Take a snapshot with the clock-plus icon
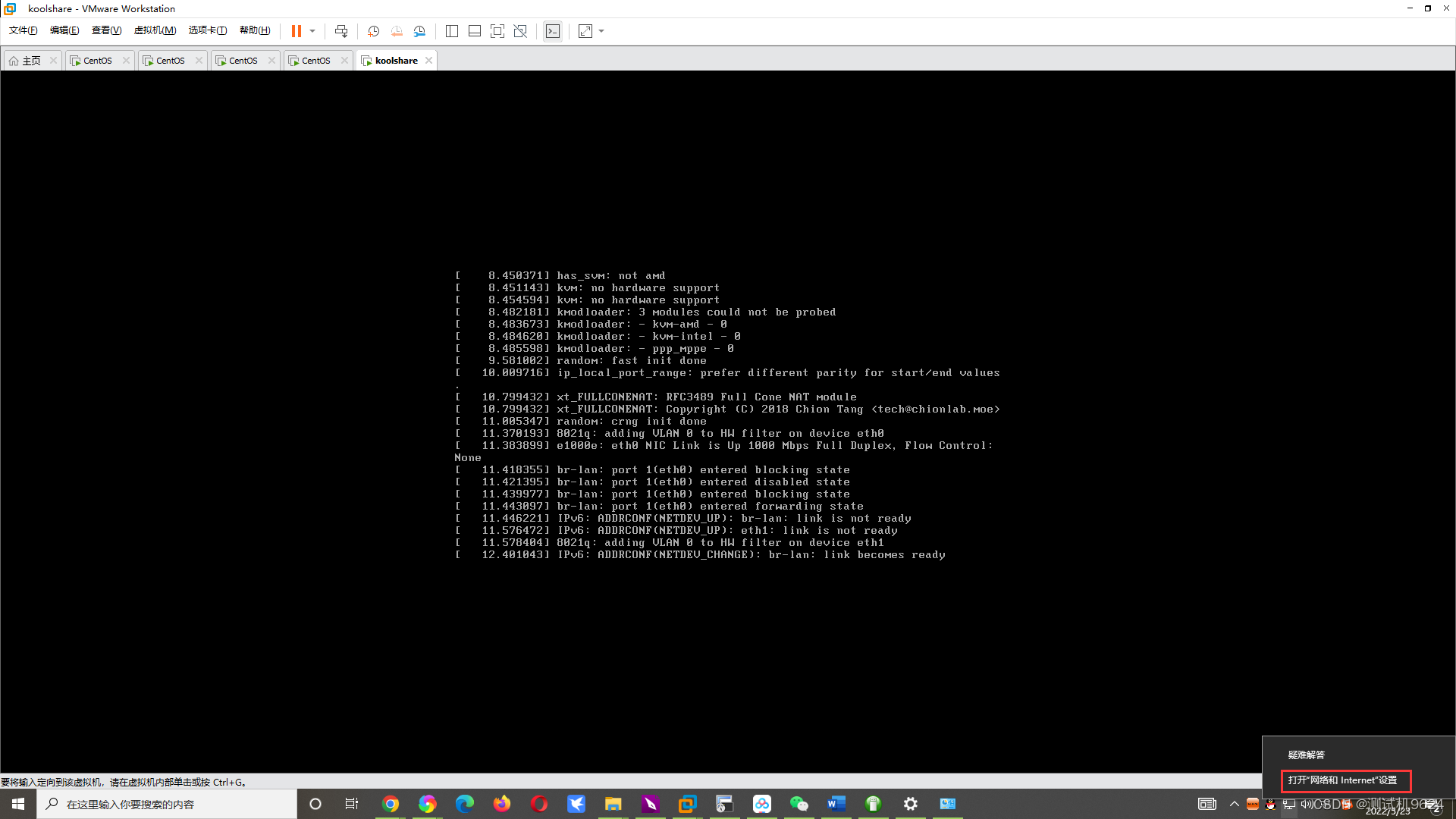The width and height of the screenshot is (1456, 819). pos(373,31)
